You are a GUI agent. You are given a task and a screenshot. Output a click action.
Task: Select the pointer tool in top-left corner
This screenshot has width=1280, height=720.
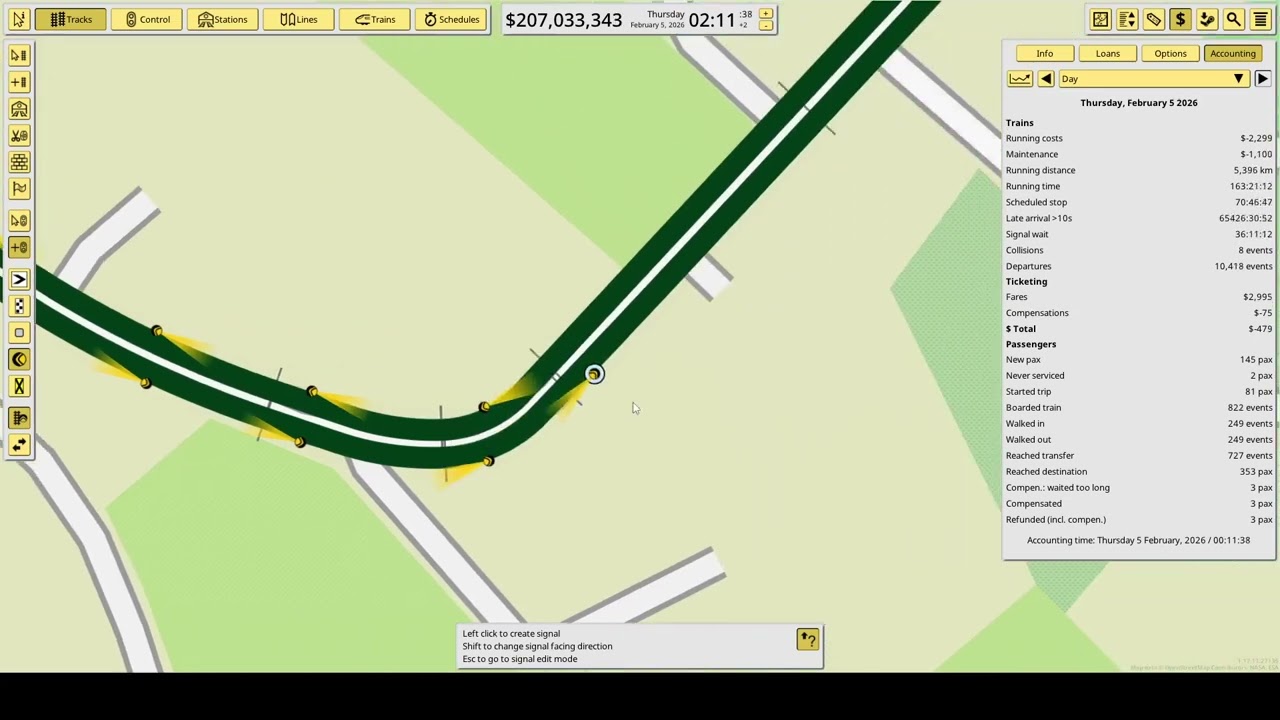(x=18, y=19)
